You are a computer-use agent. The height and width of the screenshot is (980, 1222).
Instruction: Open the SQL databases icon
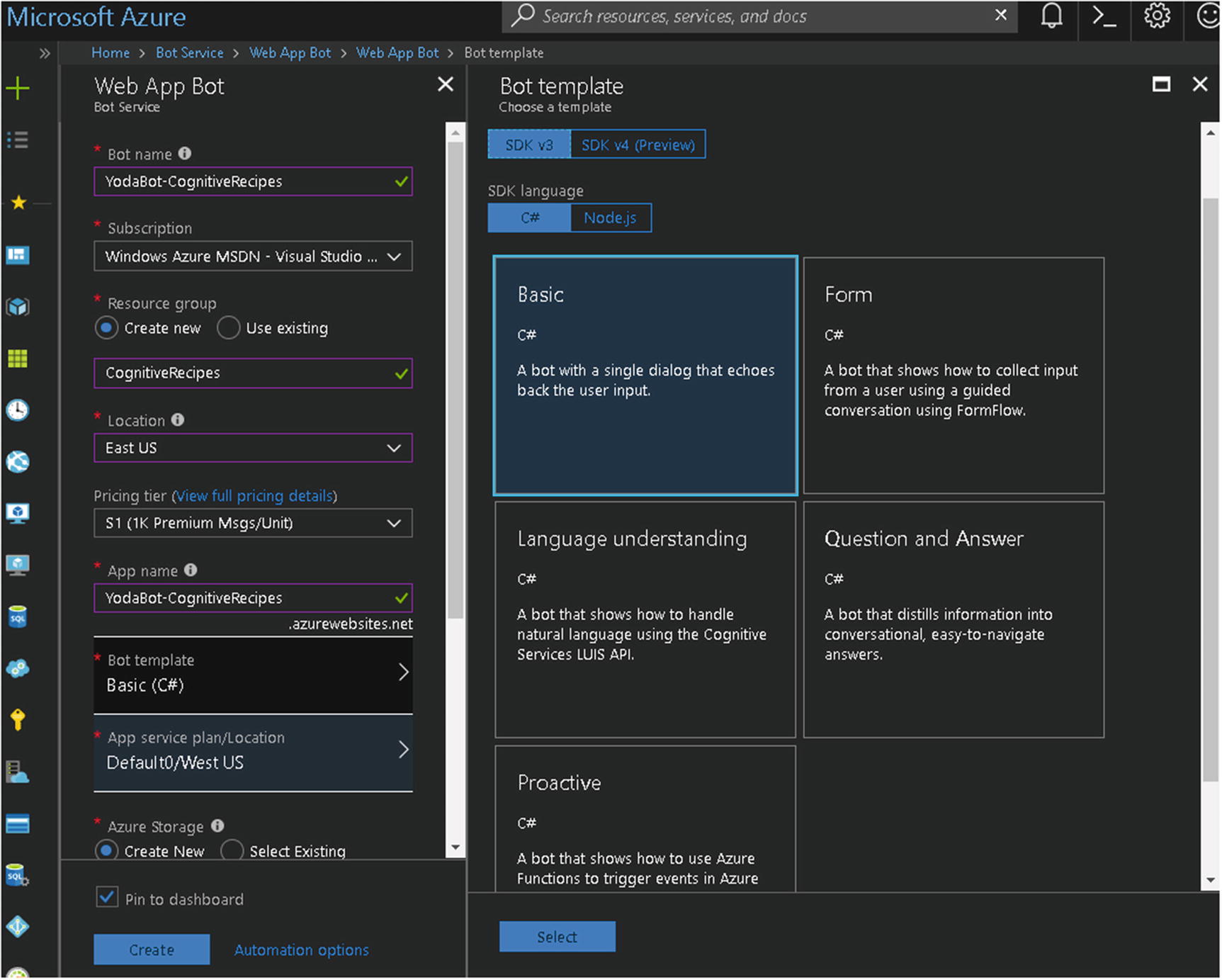(x=18, y=617)
